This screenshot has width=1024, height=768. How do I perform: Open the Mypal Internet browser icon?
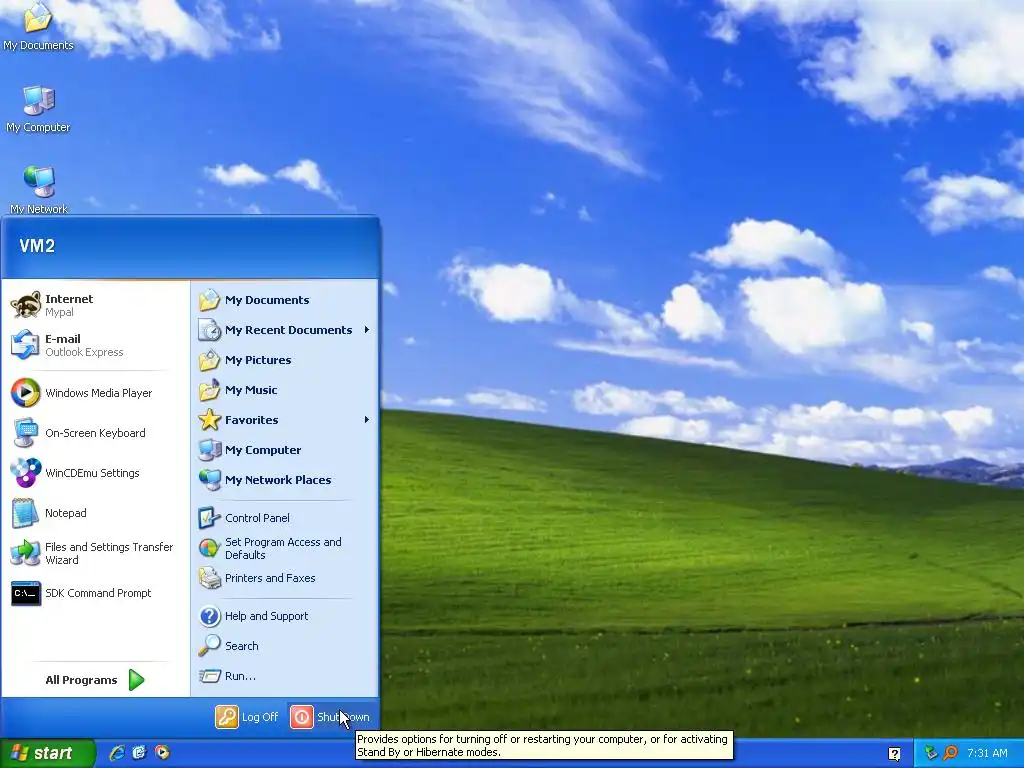point(25,305)
